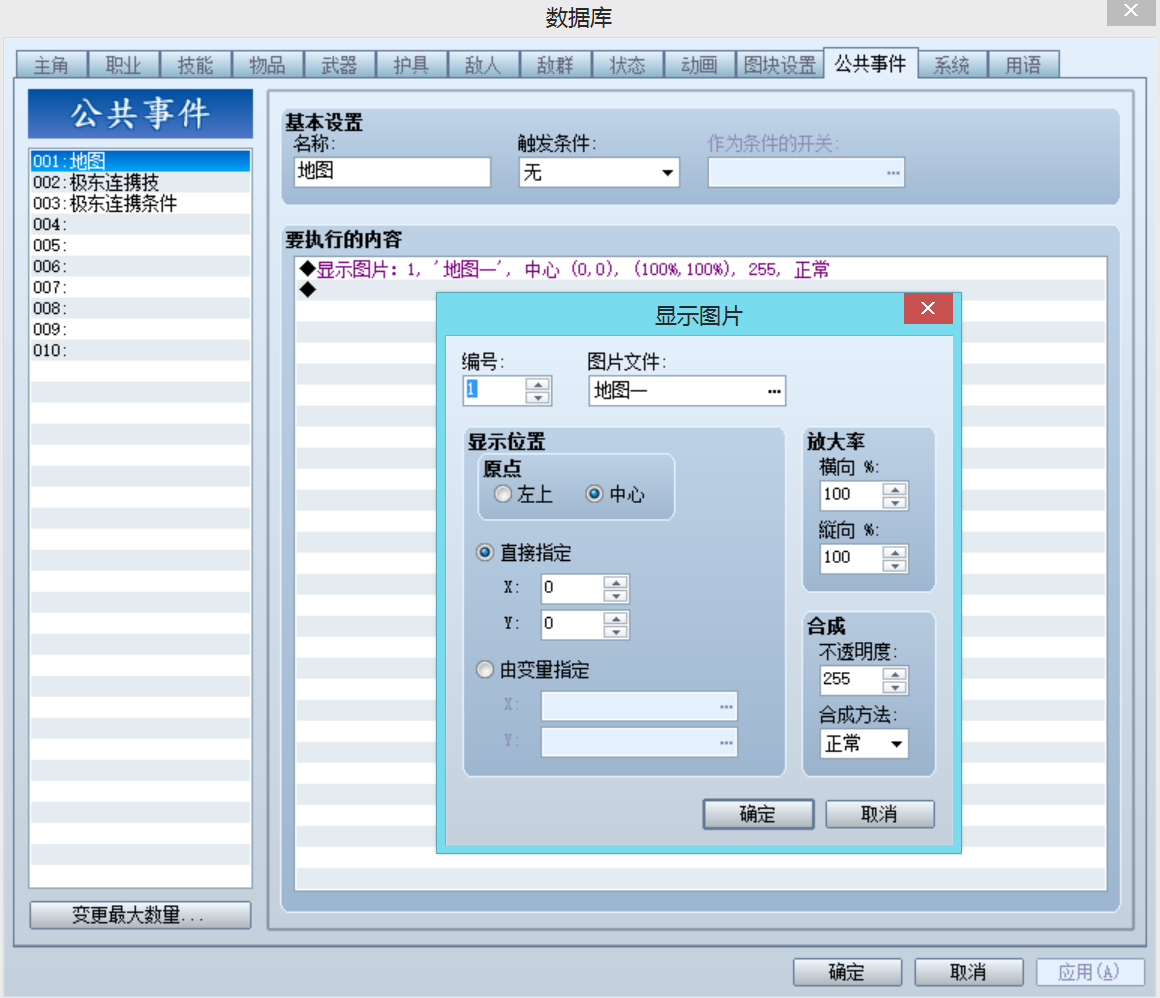Select the 护具 tab
The image size is (1160, 998).
point(411,65)
